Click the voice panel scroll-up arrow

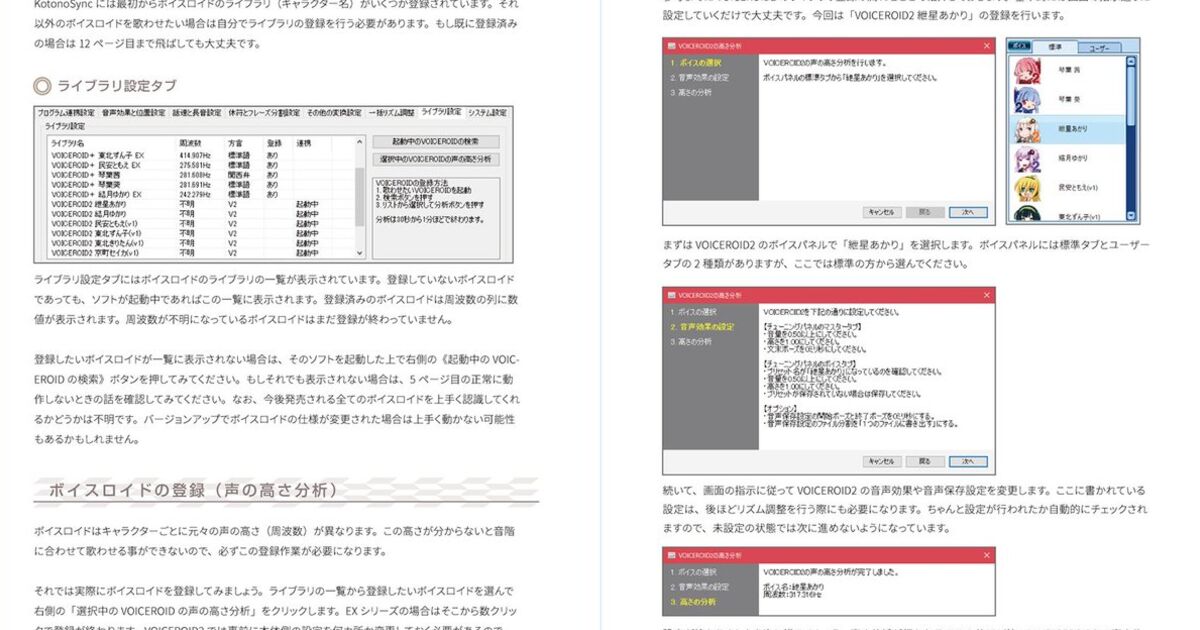pyautogui.click(x=1132, y=61)
